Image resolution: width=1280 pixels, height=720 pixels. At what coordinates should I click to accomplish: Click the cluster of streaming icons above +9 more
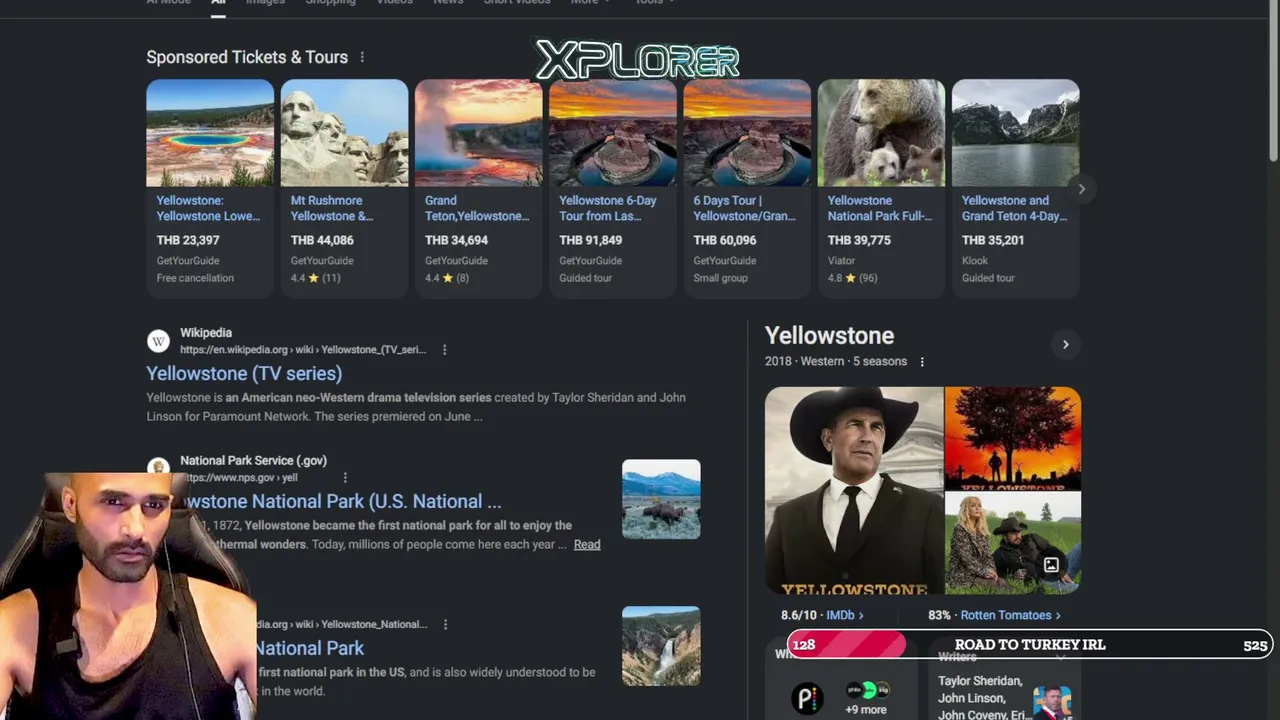(866, 690)
